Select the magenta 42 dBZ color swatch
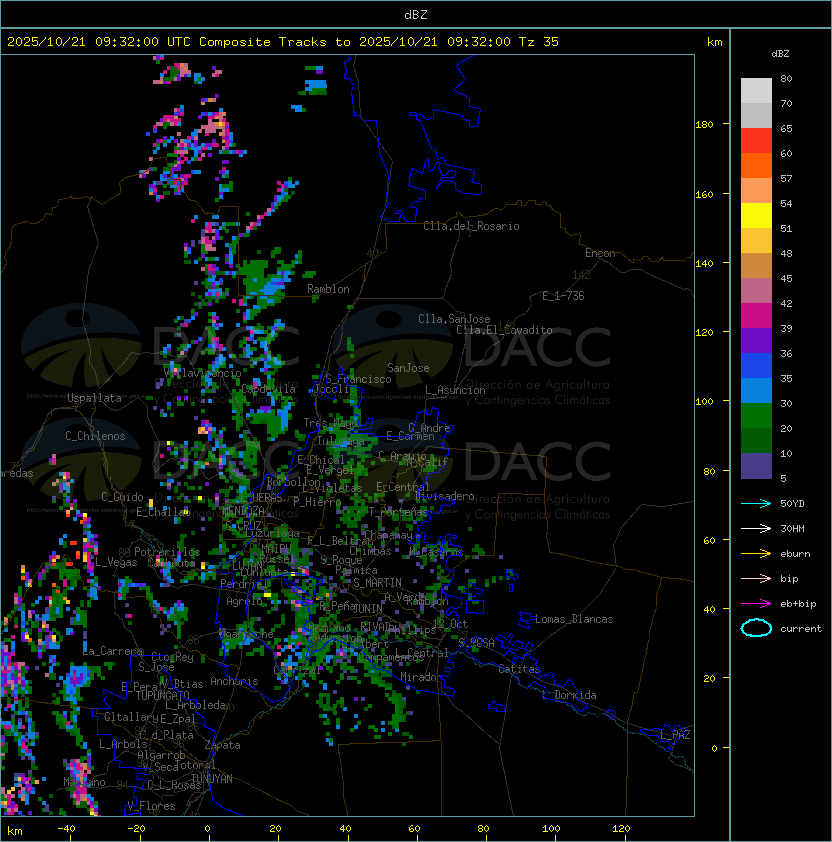 (756, 316)
